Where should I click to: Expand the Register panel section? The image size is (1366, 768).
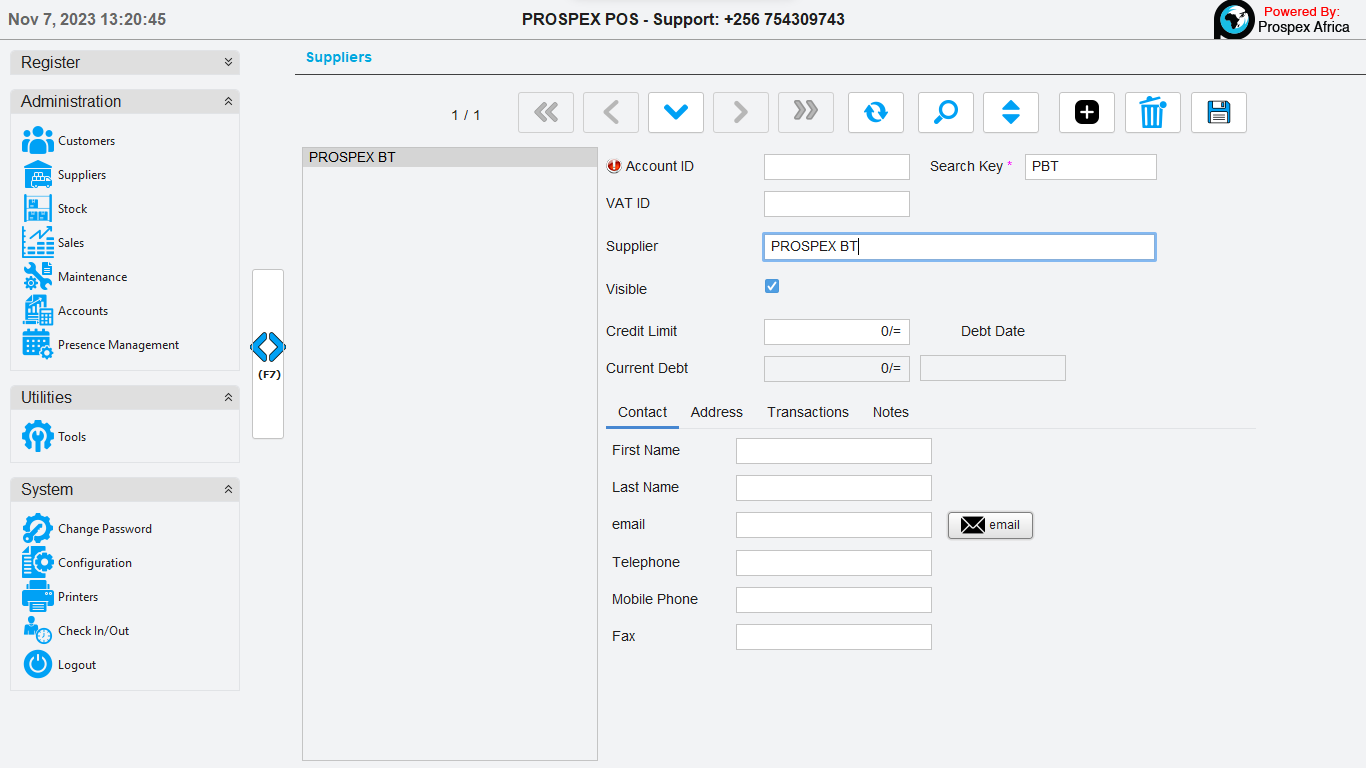[x=228, y=62]
